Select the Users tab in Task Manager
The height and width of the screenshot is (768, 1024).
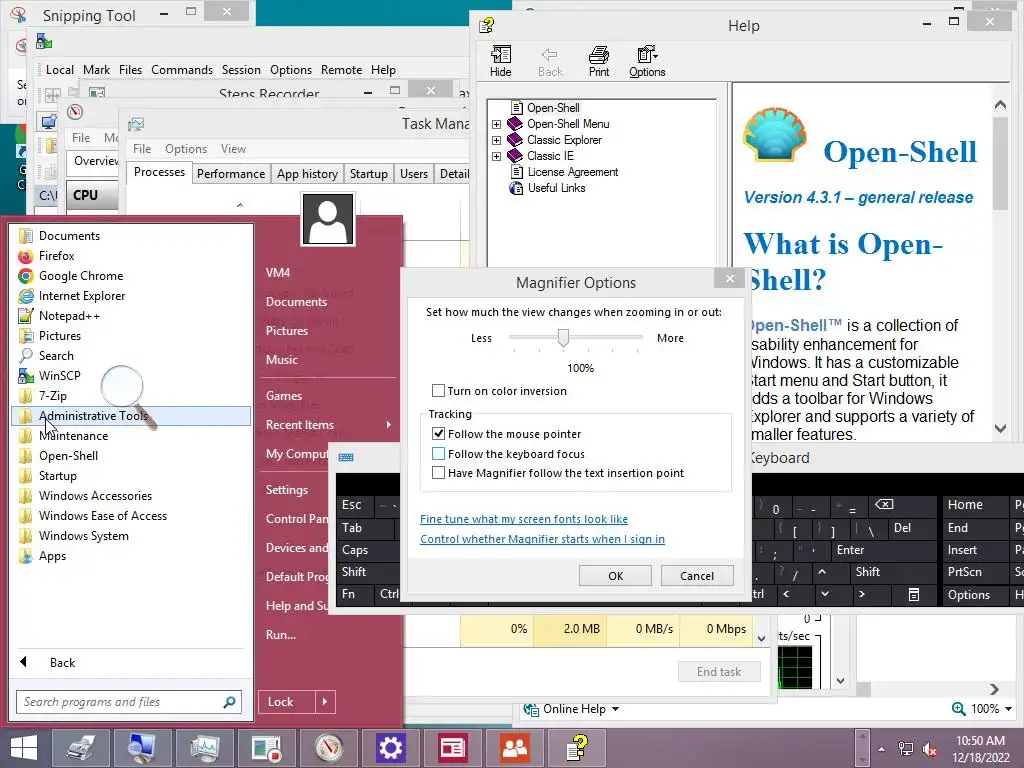point(413,174)
